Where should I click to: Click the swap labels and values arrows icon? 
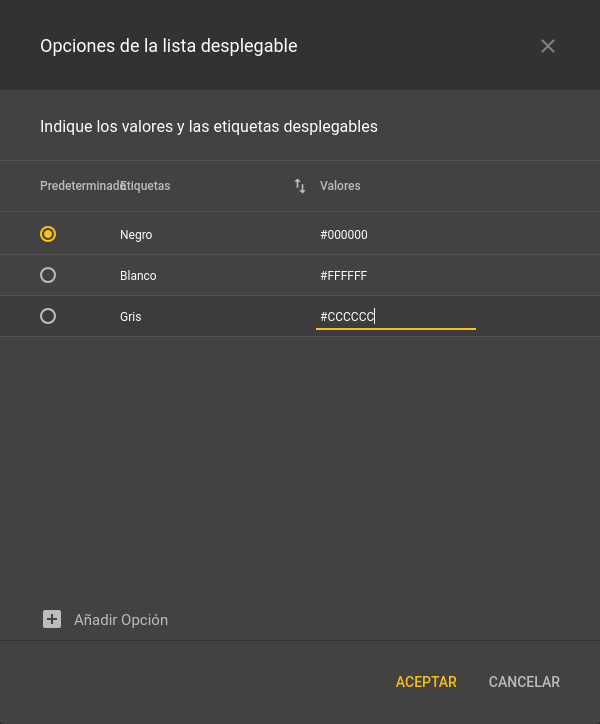tap(300, 186)
